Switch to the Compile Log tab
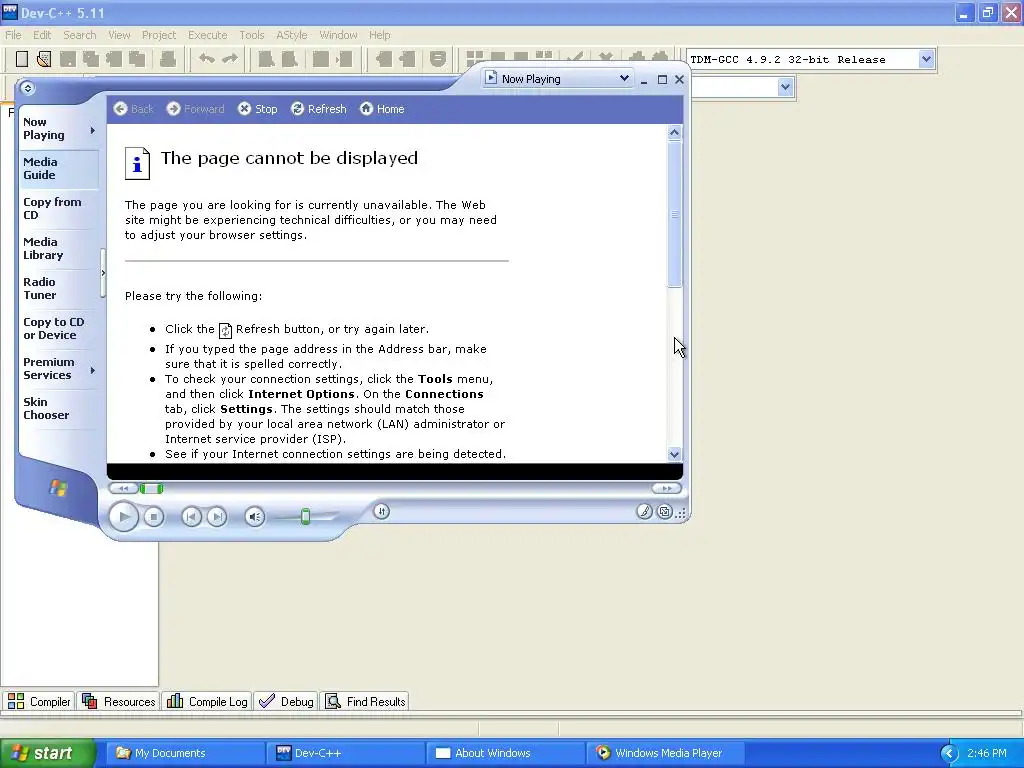Viewport: 1024px width, 768px height. (207, 701)
